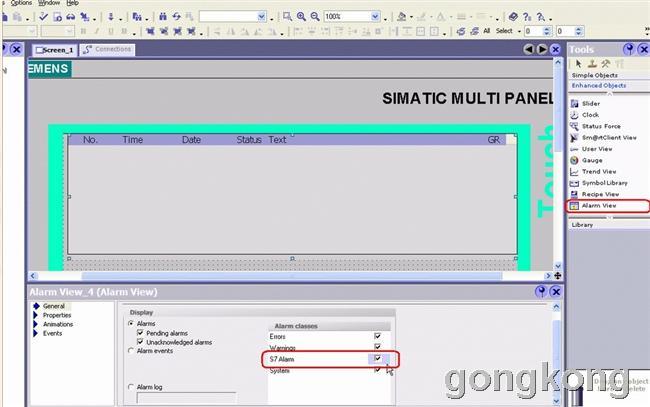Pin the Tools panel with the pin icon

click(x=629, y=49)
